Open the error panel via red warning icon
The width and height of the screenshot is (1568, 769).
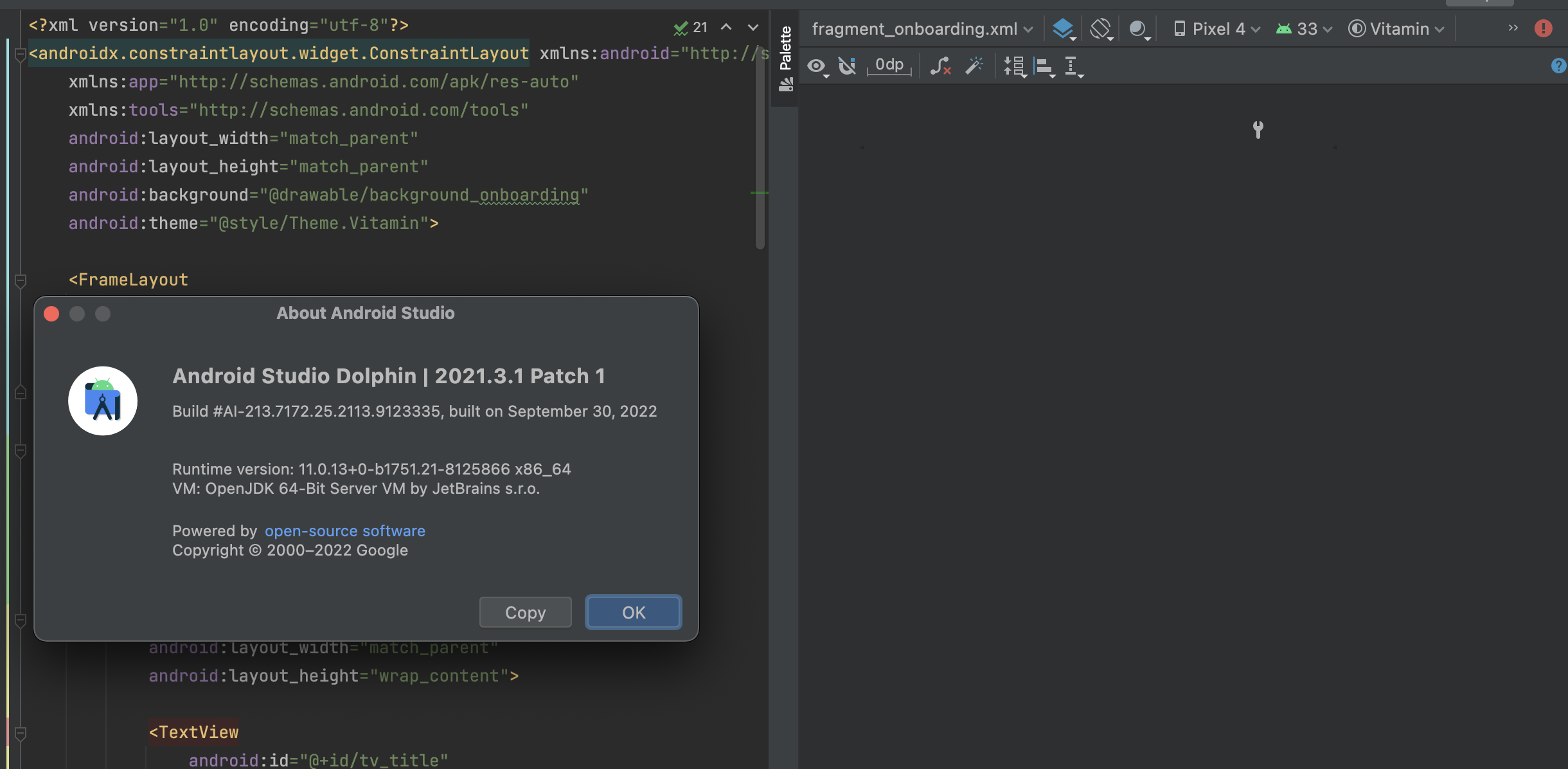(x=1545, y=28)
